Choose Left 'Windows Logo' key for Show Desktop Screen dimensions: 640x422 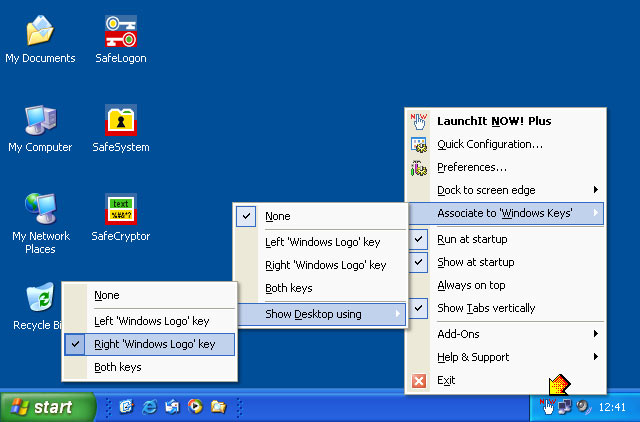[x=150, y=321]
